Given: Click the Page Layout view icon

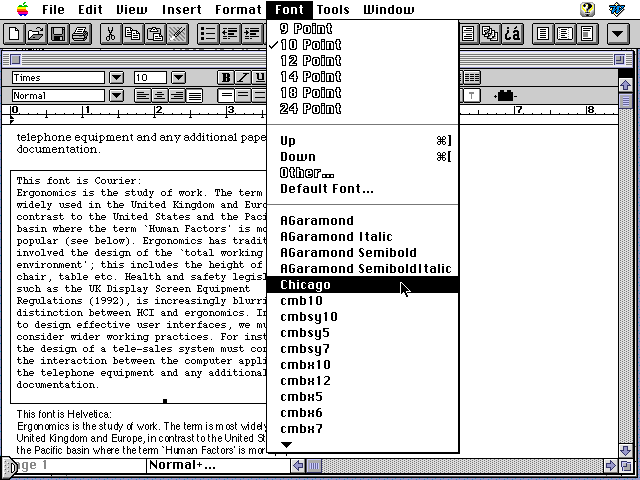Looking at the screenshot, I should pyautogui.click(x=565, y=33).
